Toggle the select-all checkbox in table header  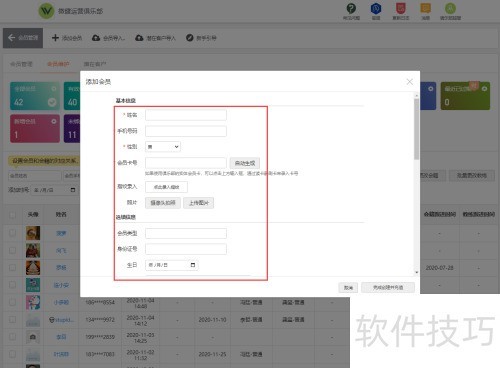pyautogui.click(x=12, y=215)
